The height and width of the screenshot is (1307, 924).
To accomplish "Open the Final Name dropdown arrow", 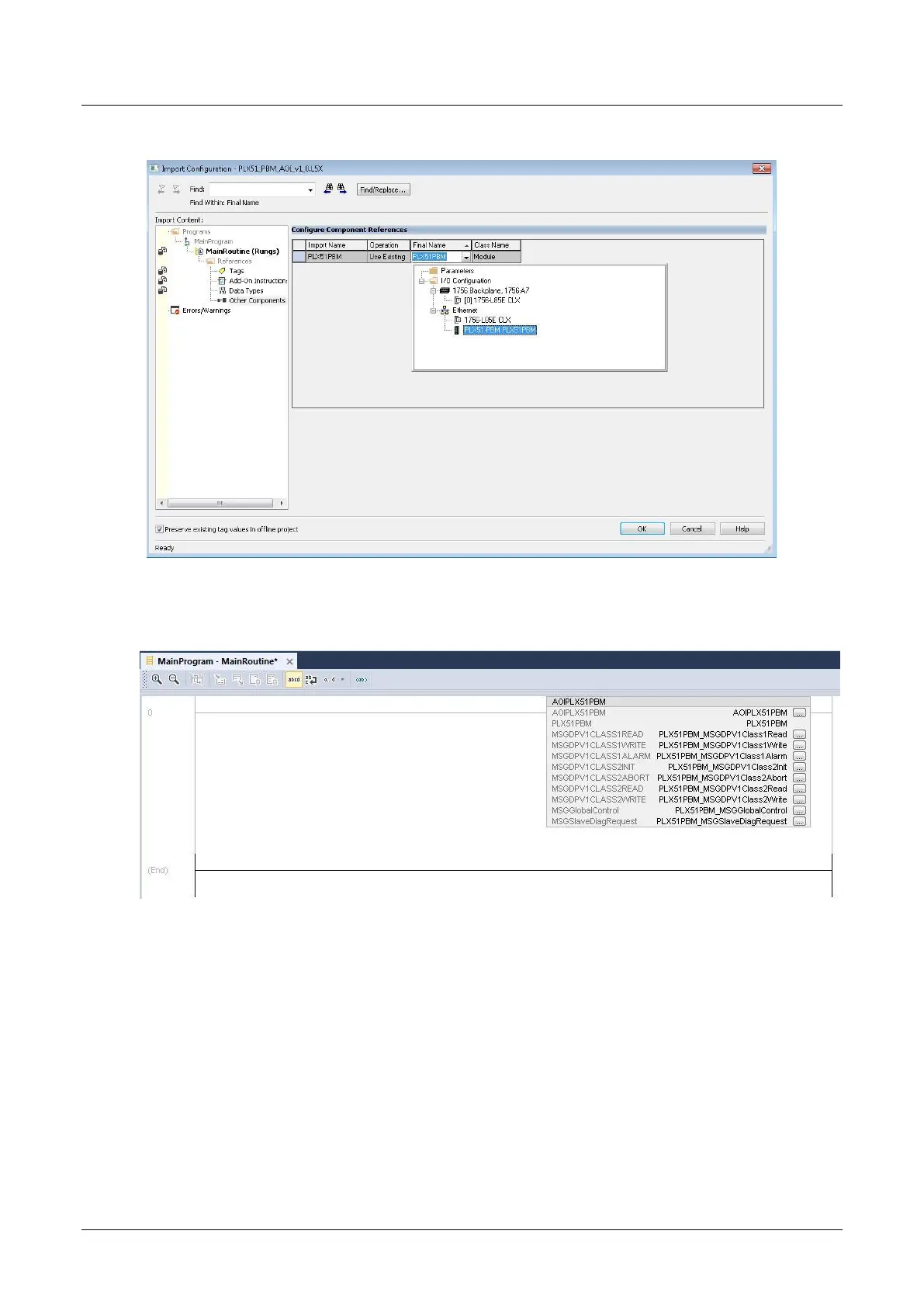I will 466,257.
